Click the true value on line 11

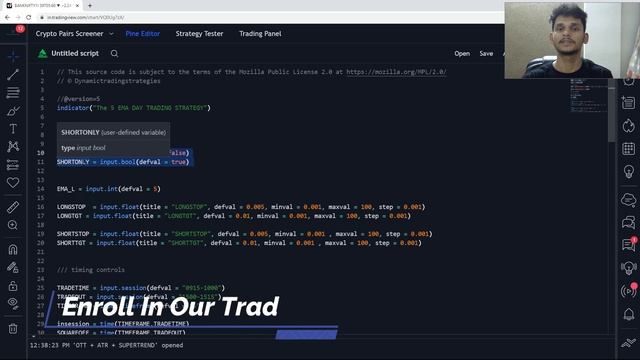point(178,162)
